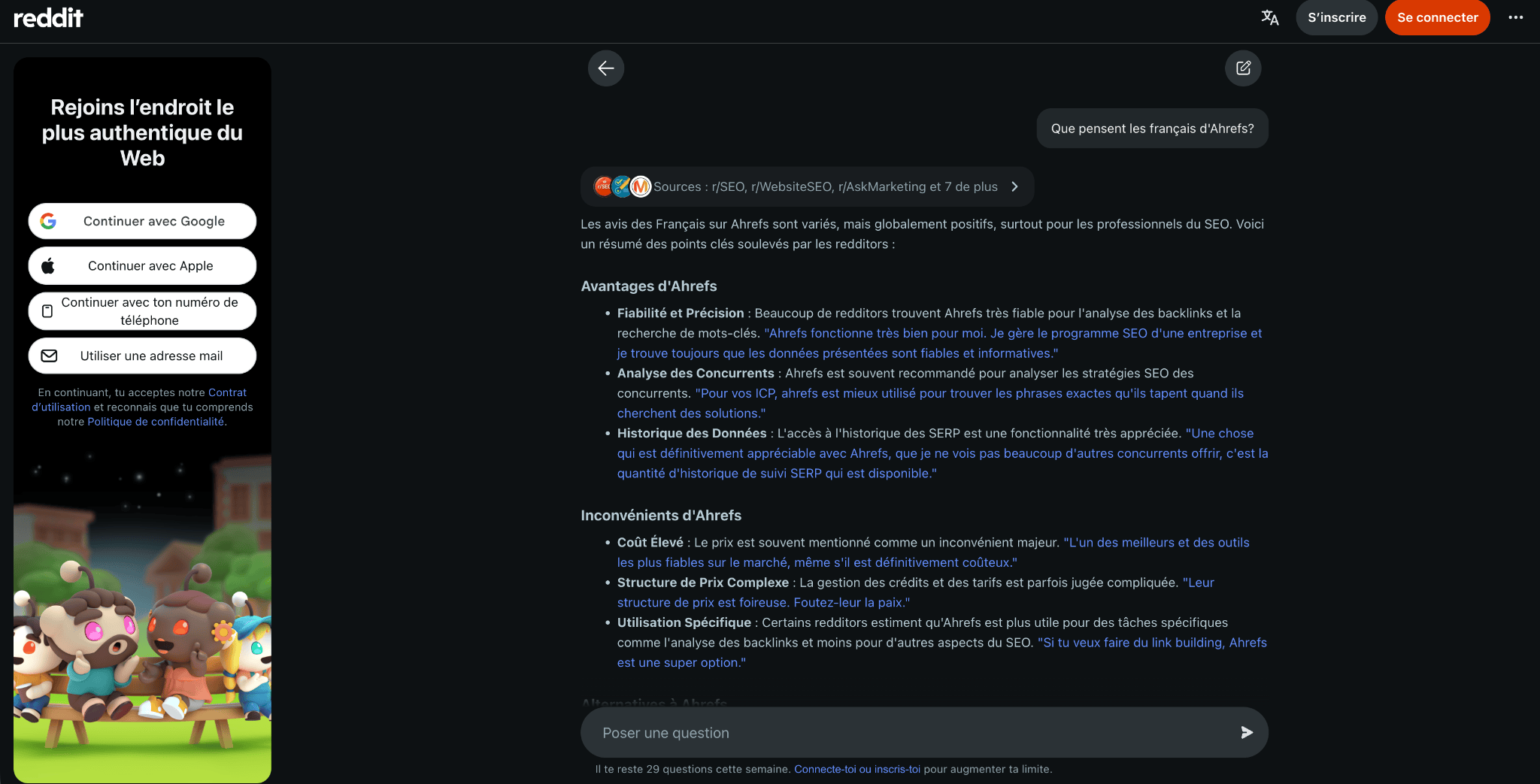Image resolution: width=1540 pixels, height=784 pixels.
Task: Click the bold text "Structure de Prix Complexe"
Action: click(703, 583)
